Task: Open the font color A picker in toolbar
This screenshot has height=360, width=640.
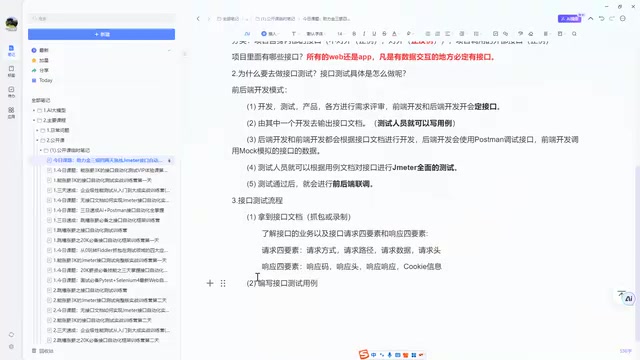Action: click(x=394, y=34)
